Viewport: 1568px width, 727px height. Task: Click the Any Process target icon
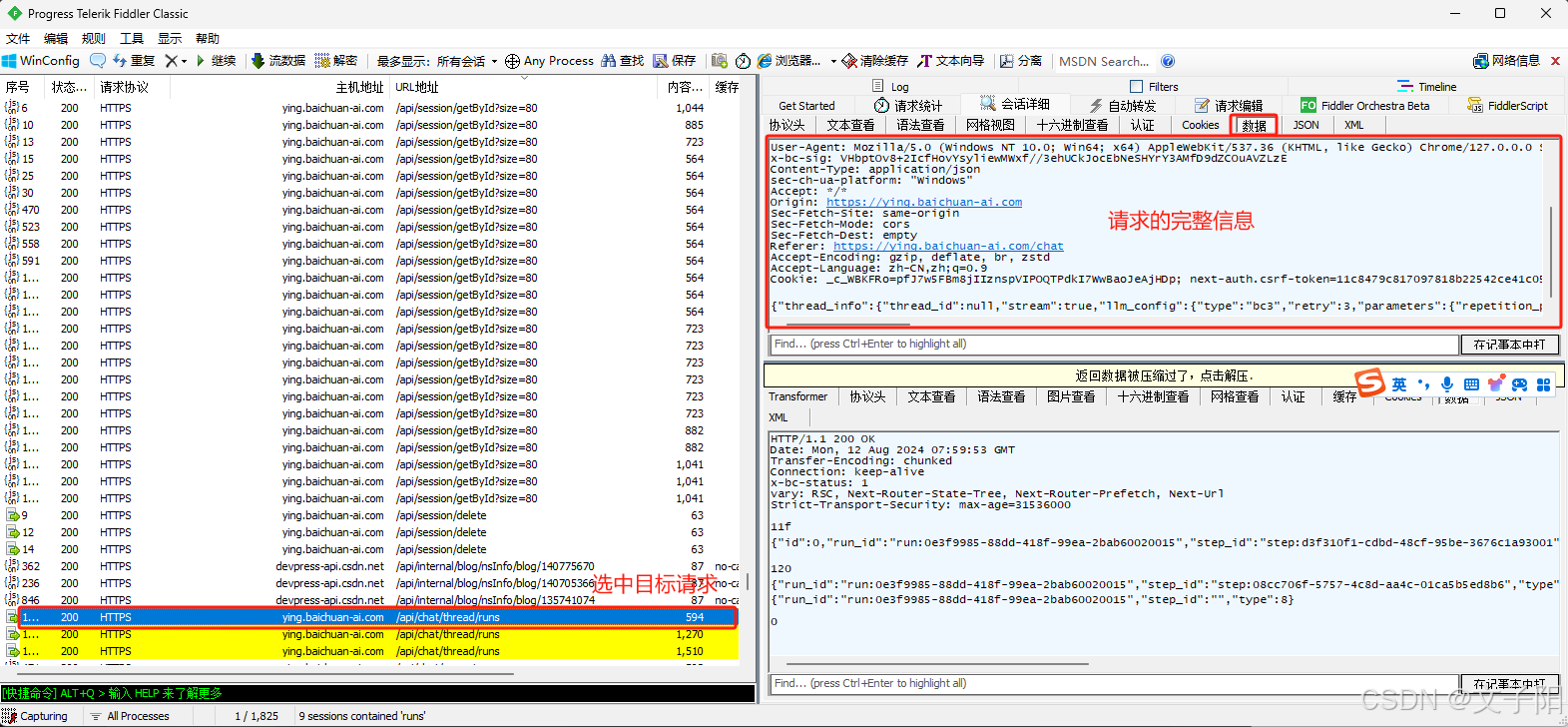[512, 61]
